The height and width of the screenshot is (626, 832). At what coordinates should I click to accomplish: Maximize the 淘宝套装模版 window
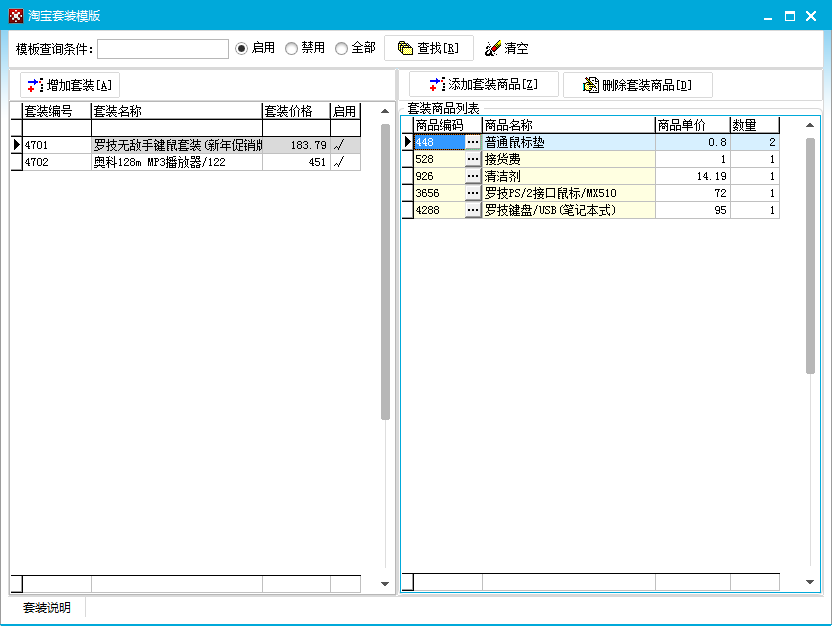point(790,16)
